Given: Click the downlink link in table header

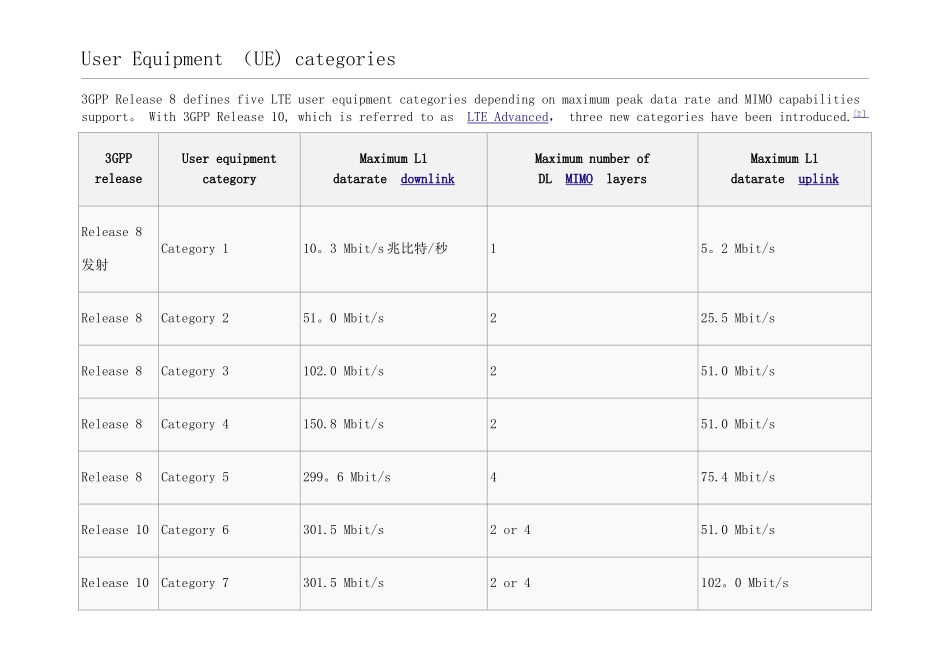Looking at the screenshot, I should click(x=427, y=179).
